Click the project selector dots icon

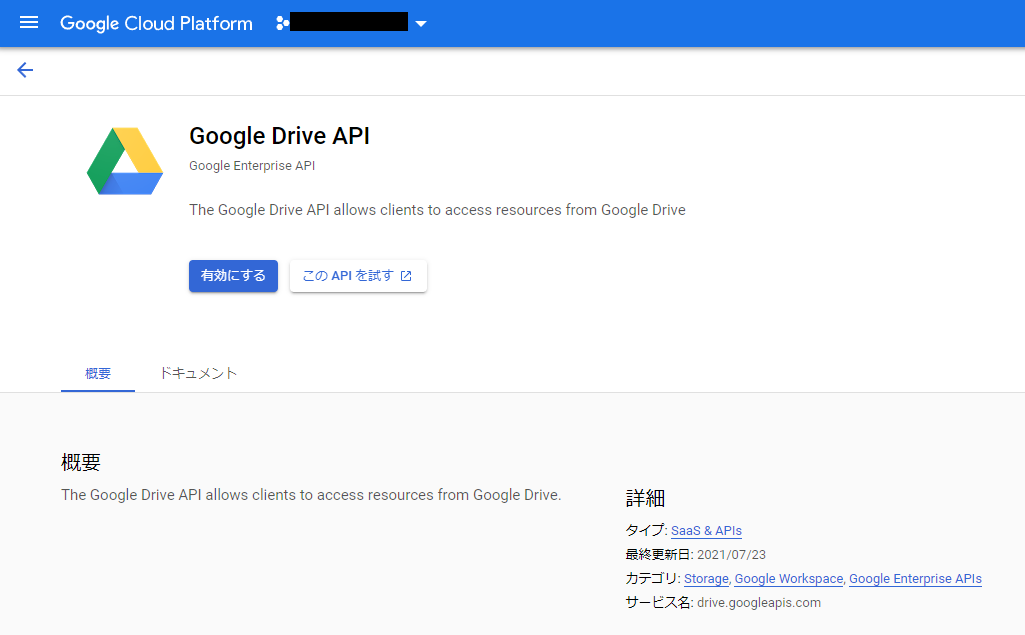pos(282,24)
